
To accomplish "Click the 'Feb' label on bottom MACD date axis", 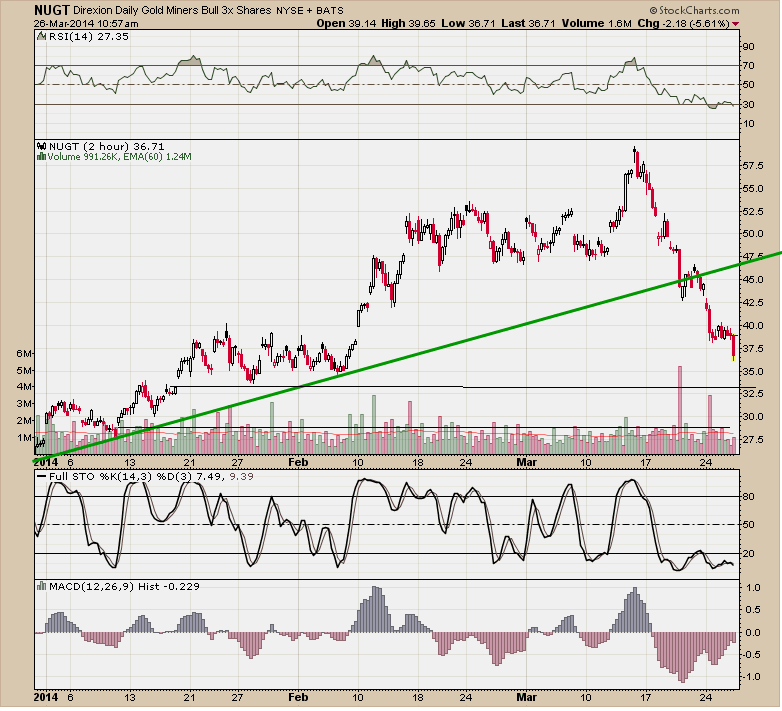I will (x=298, y=698).
